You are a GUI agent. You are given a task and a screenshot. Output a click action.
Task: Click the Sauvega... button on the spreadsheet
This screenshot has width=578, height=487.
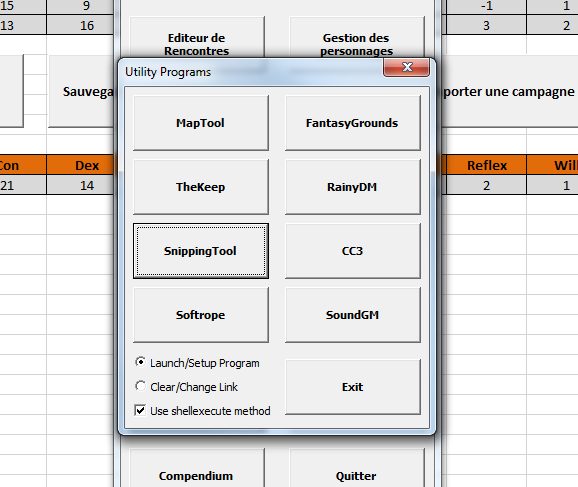81,91
